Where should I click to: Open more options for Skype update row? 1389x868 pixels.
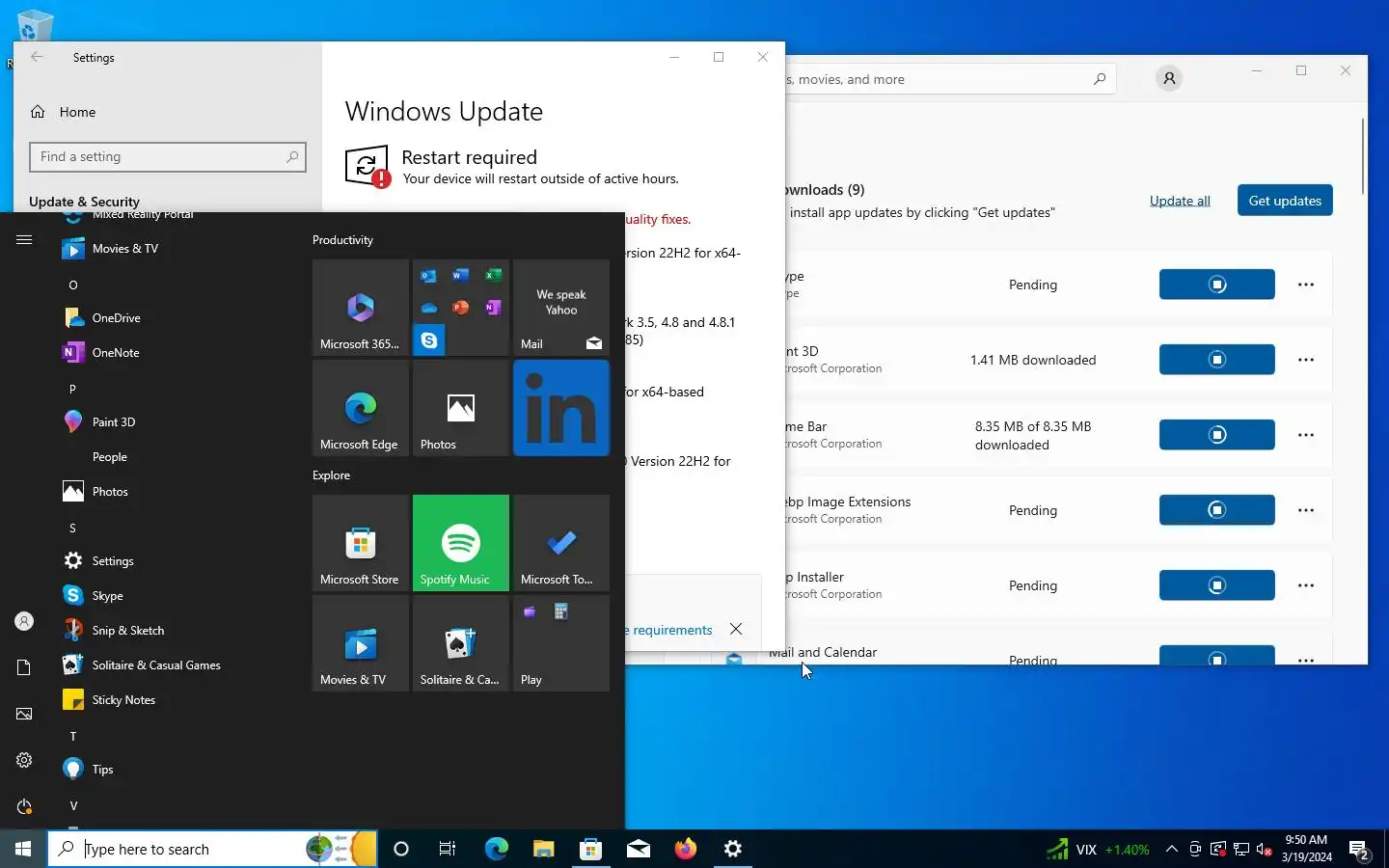1306,285
